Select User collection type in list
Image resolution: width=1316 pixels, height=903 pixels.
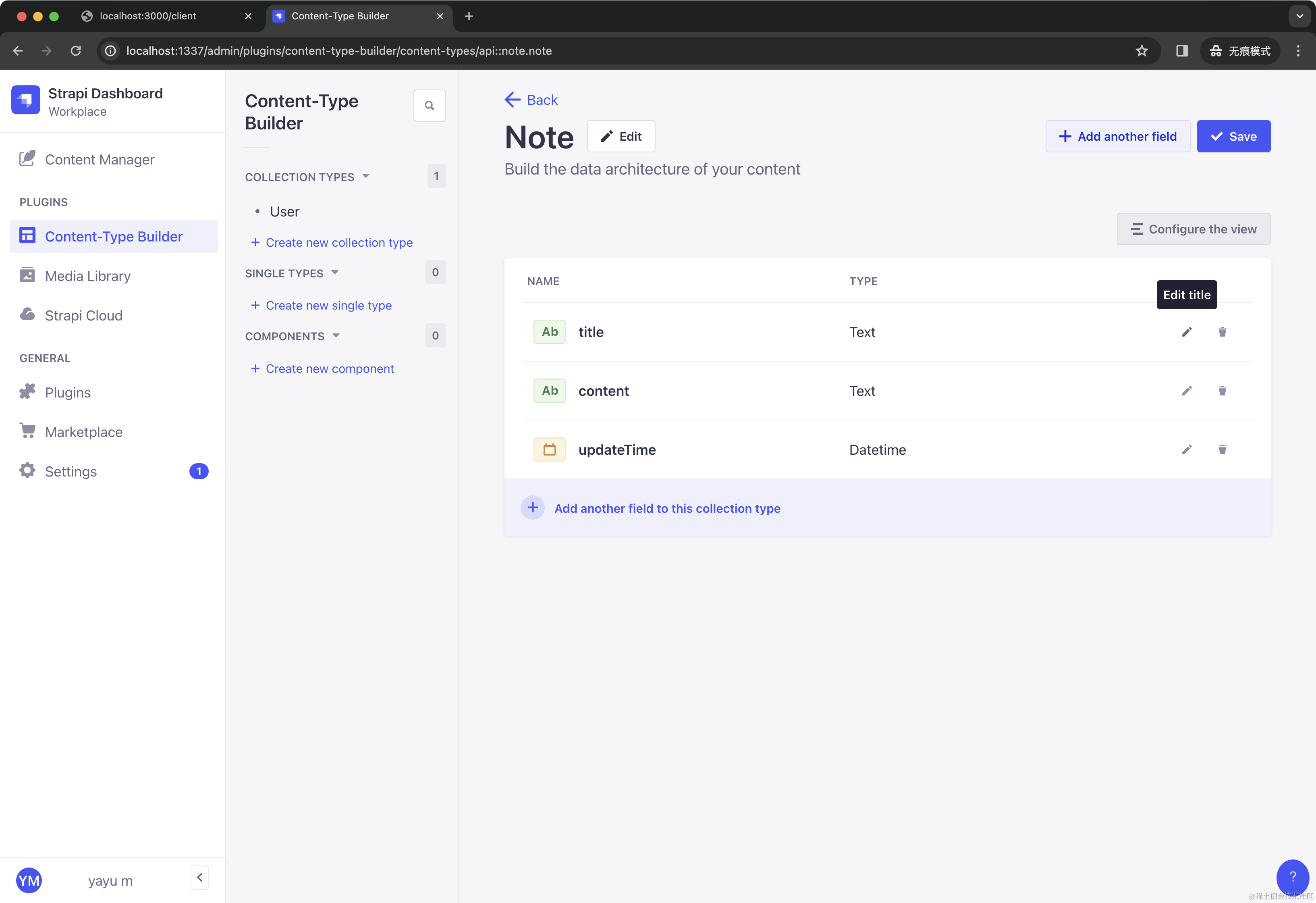tap(284, 212)
